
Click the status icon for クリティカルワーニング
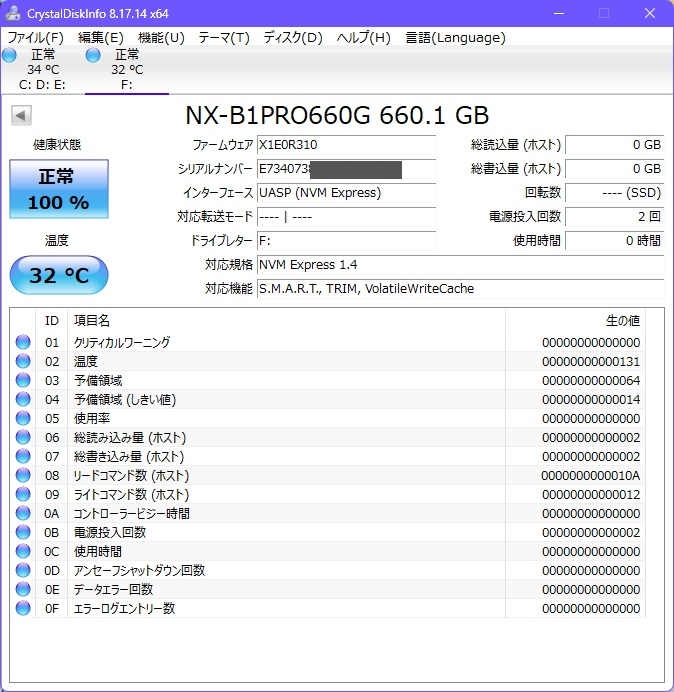pos(23,342)
